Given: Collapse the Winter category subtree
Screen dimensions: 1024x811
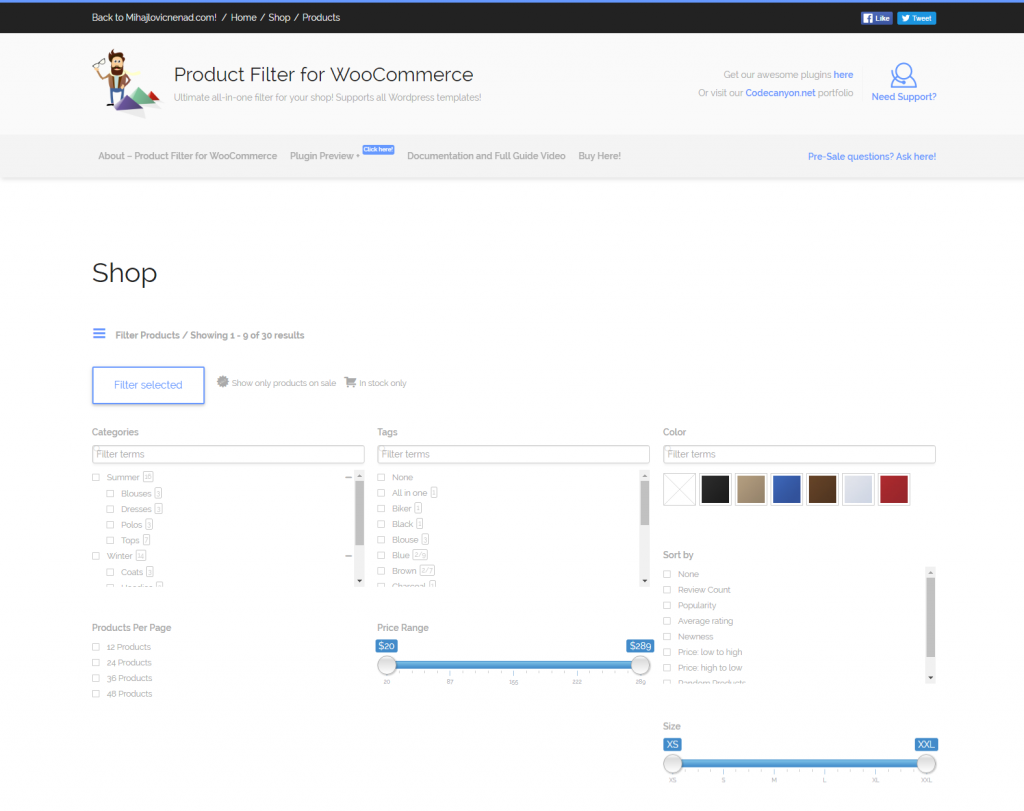Looking at the screenshot, I should click(x=349, y=556).
